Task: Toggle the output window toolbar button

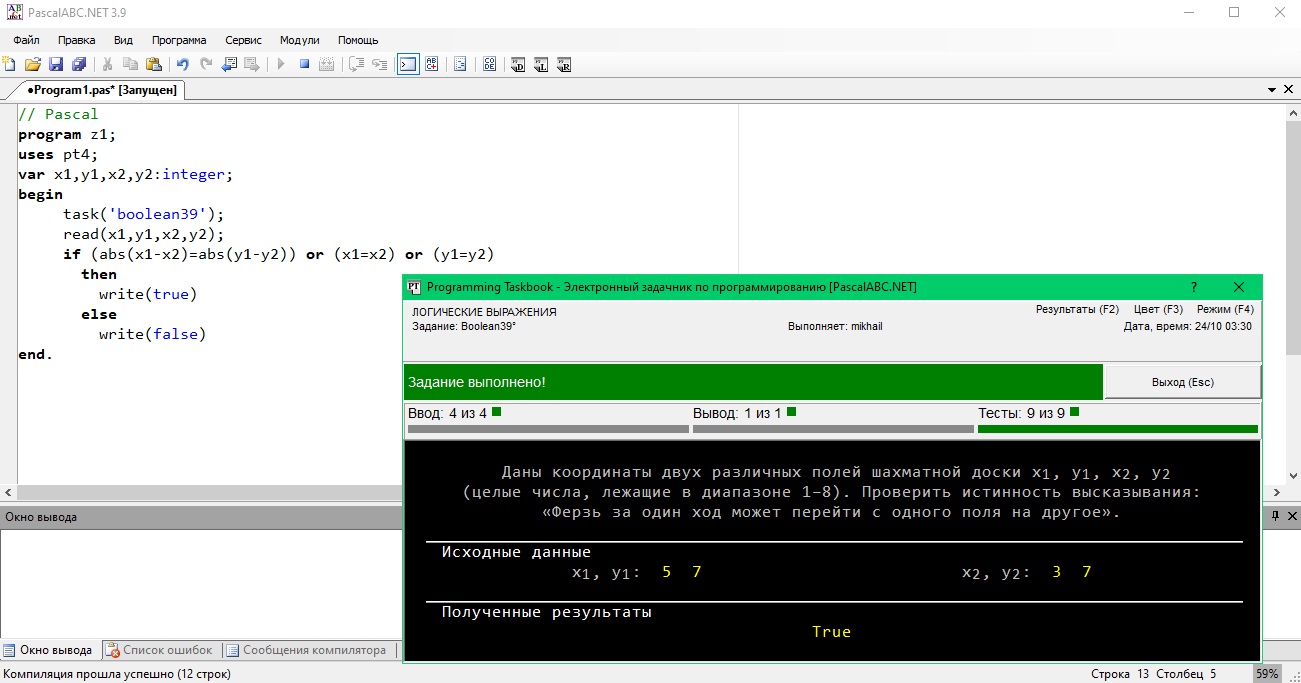Action: pos(408,65)
